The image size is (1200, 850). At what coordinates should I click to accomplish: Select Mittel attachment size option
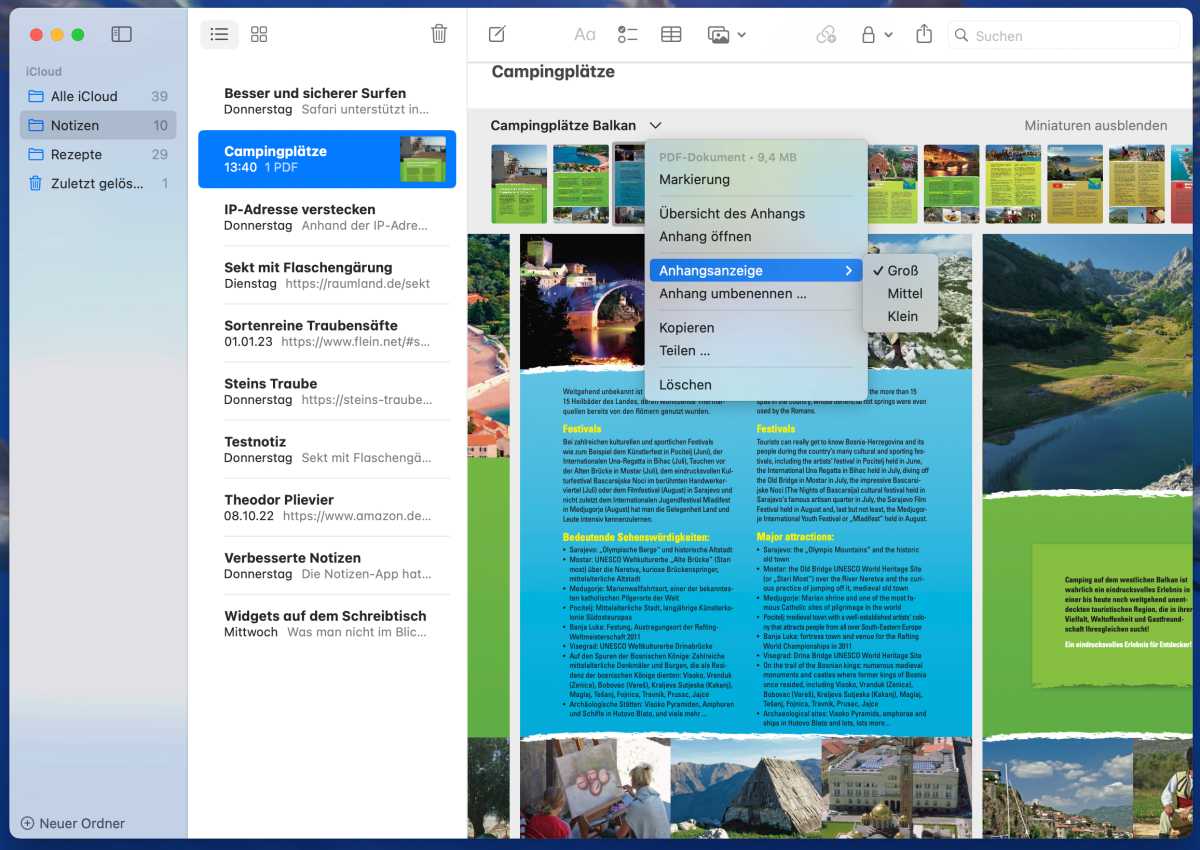pos(901,294)
